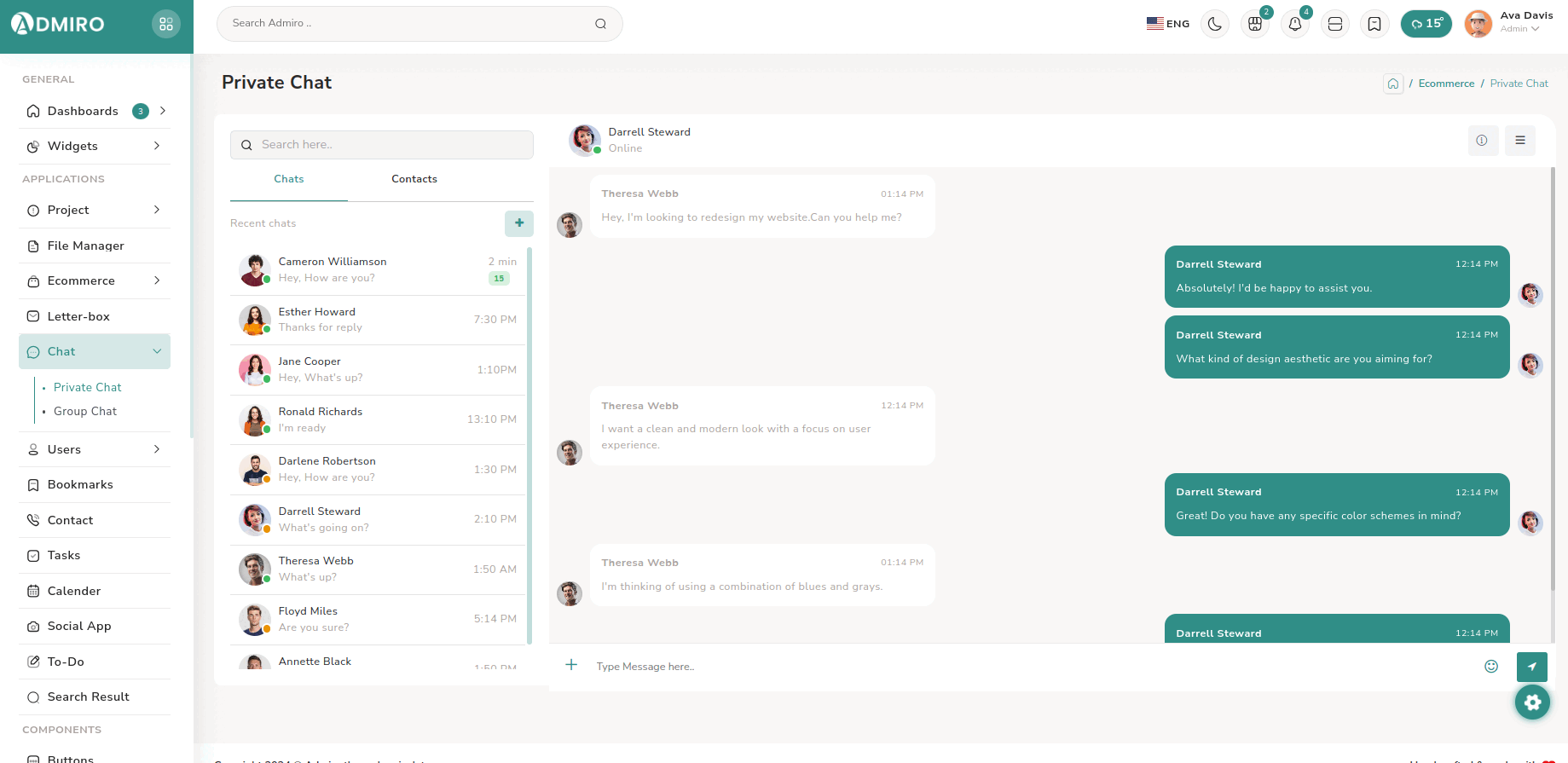
Task: Send message with the paper plane button
Action: coord(1531,667)
